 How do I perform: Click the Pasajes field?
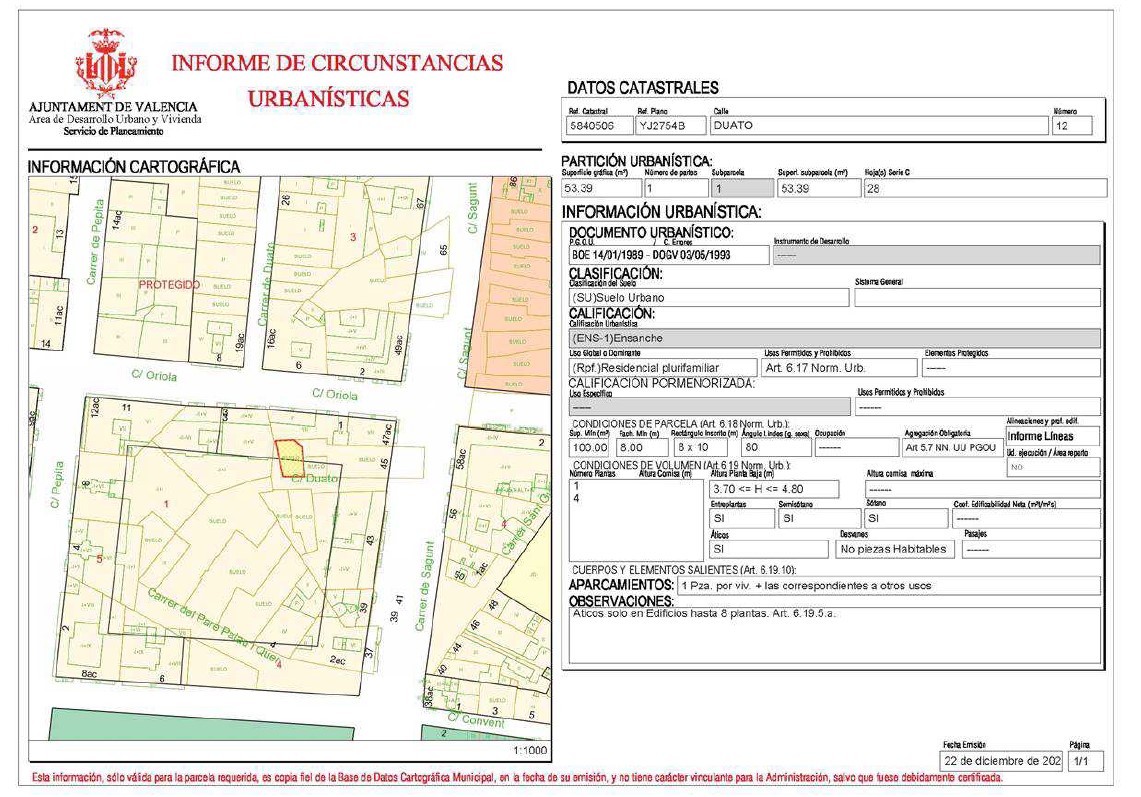tap(1031, 549)
